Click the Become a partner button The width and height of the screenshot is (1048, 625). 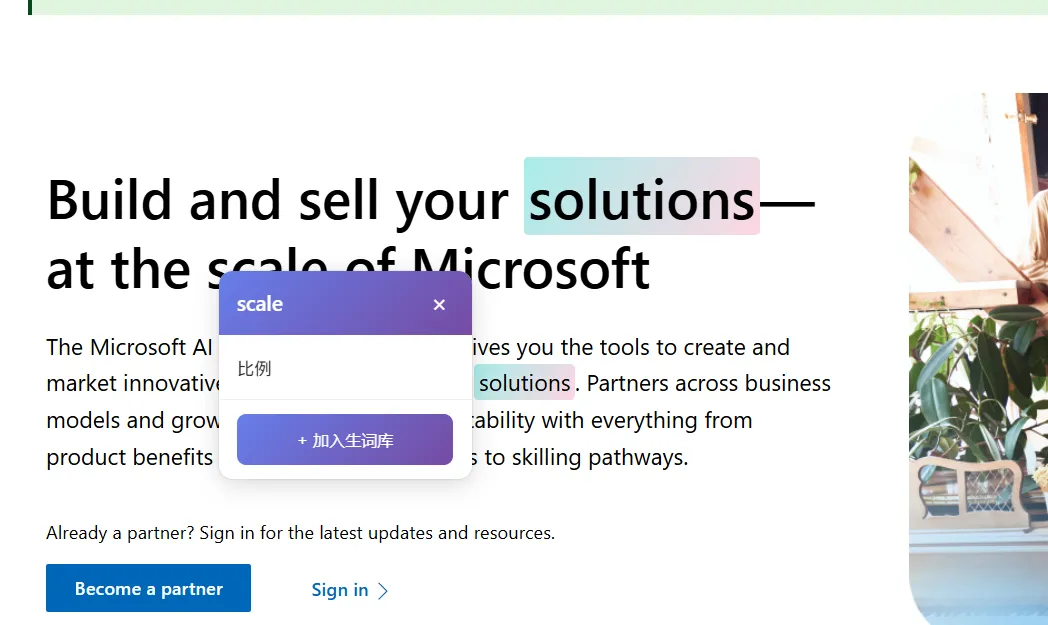click(148, 588)
